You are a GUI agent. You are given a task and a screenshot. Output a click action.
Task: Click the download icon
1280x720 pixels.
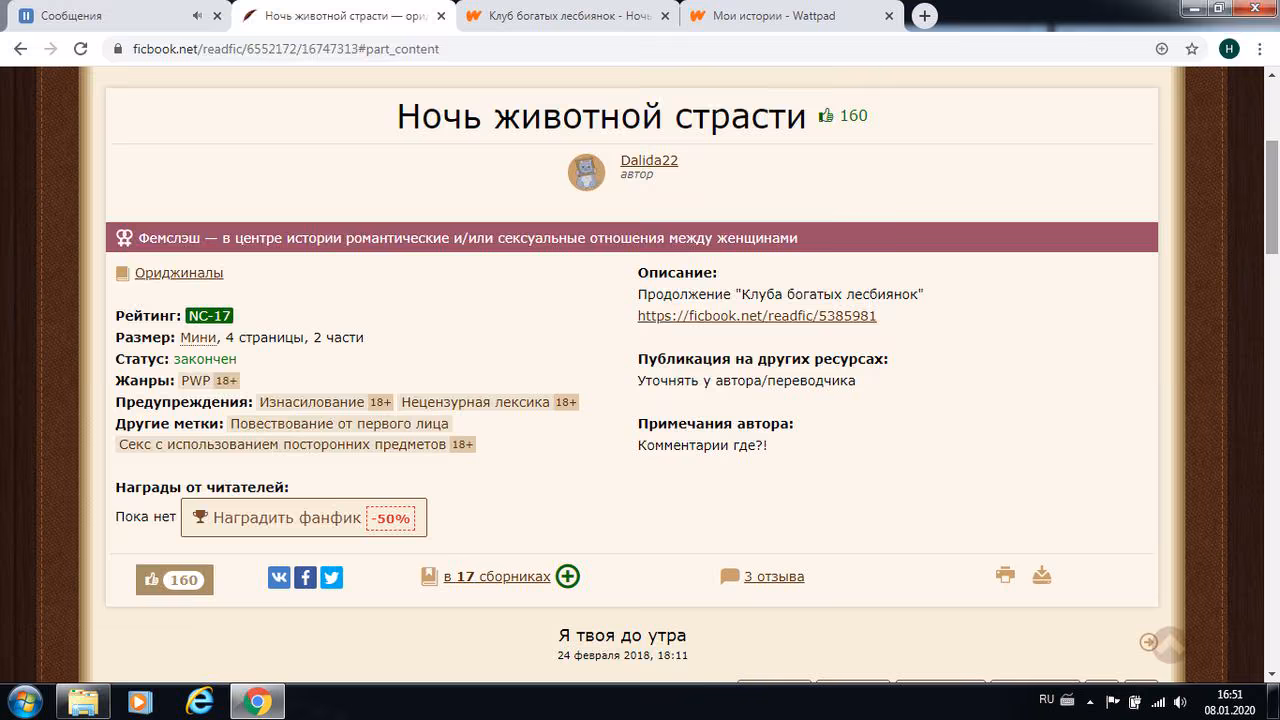[1041, 575]
